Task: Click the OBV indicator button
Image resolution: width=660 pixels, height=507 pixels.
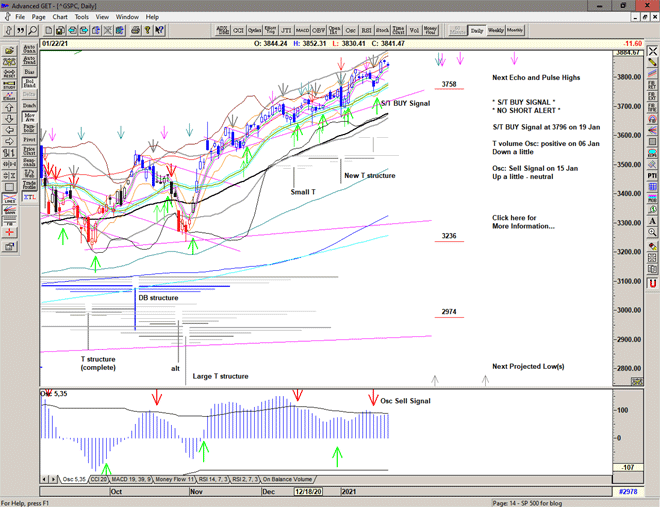Action: (319, 31)
